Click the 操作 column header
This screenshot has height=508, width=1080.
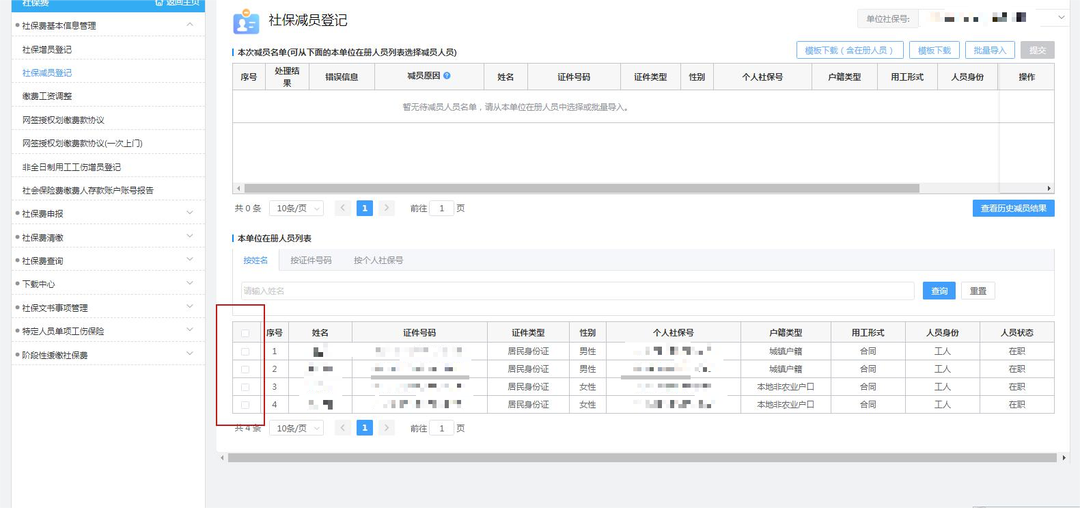[1026, 77]
